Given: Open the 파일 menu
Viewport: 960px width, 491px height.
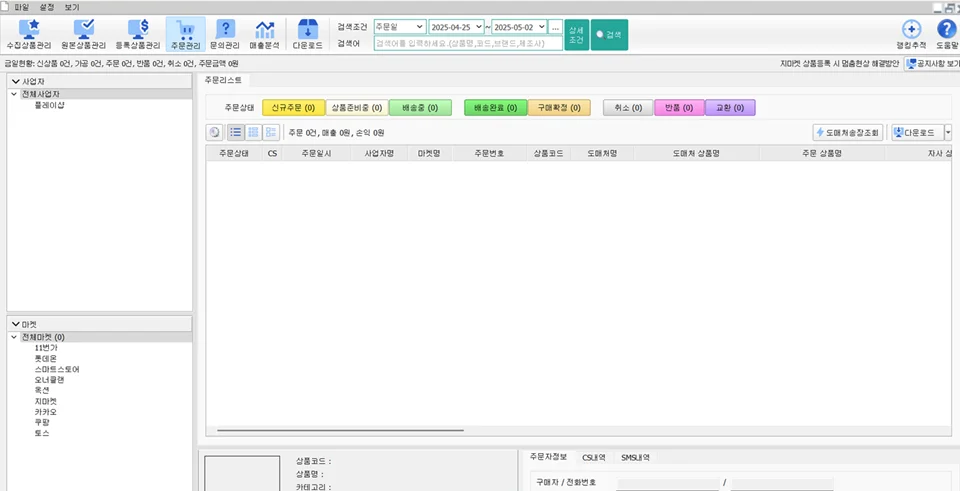Looking at the screenshot, I should pyautogui.click(x=21, y=7).
